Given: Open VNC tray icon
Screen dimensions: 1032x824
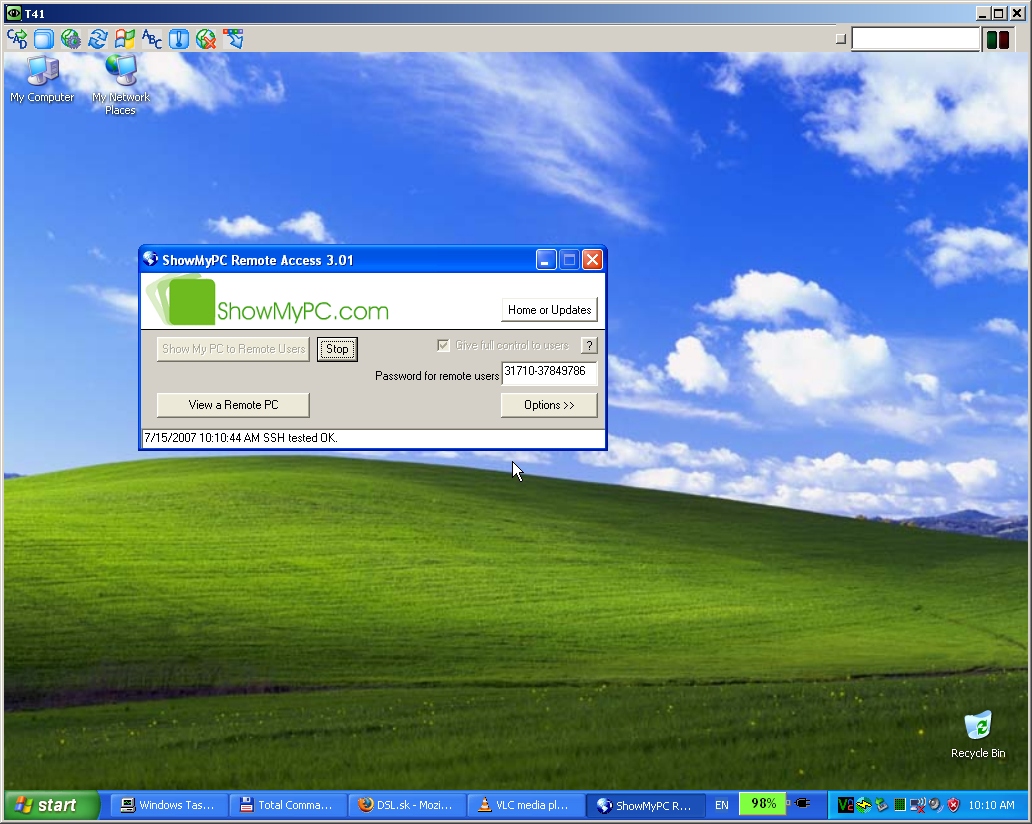Looking at the screenshot, I should tap(845, 805).
